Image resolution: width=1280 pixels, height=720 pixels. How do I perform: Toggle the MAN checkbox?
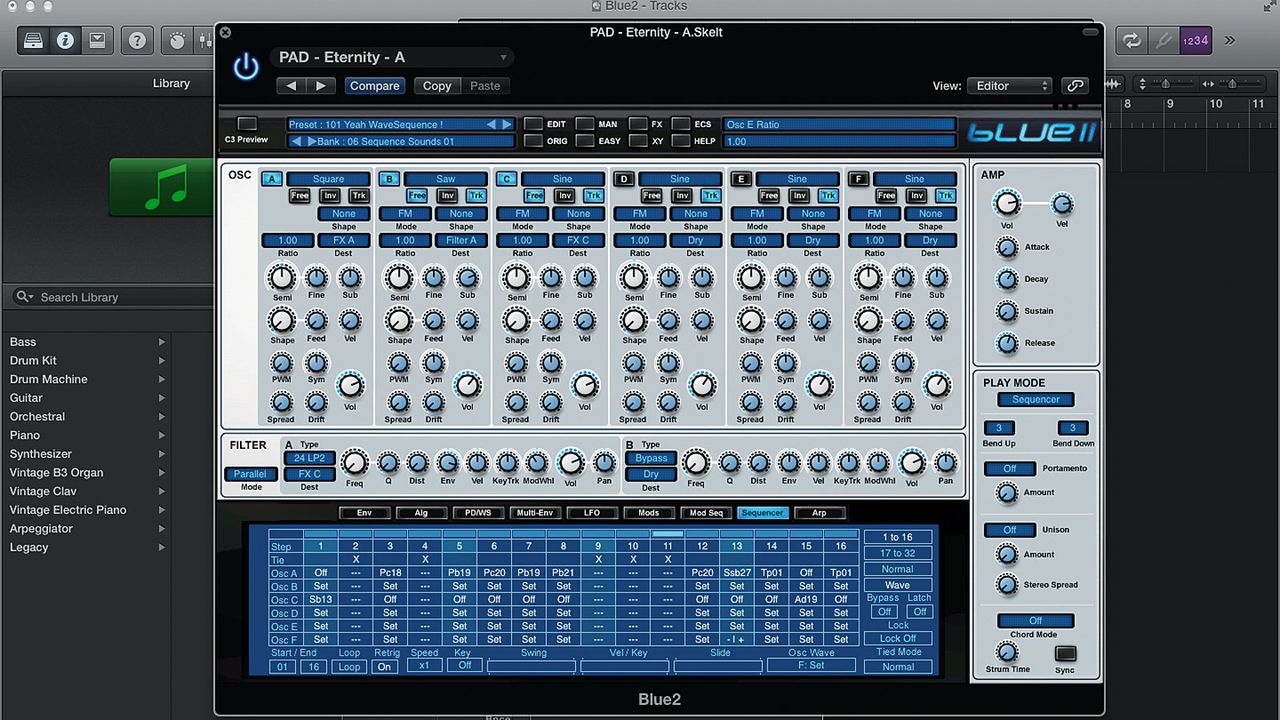pos(584,124)
